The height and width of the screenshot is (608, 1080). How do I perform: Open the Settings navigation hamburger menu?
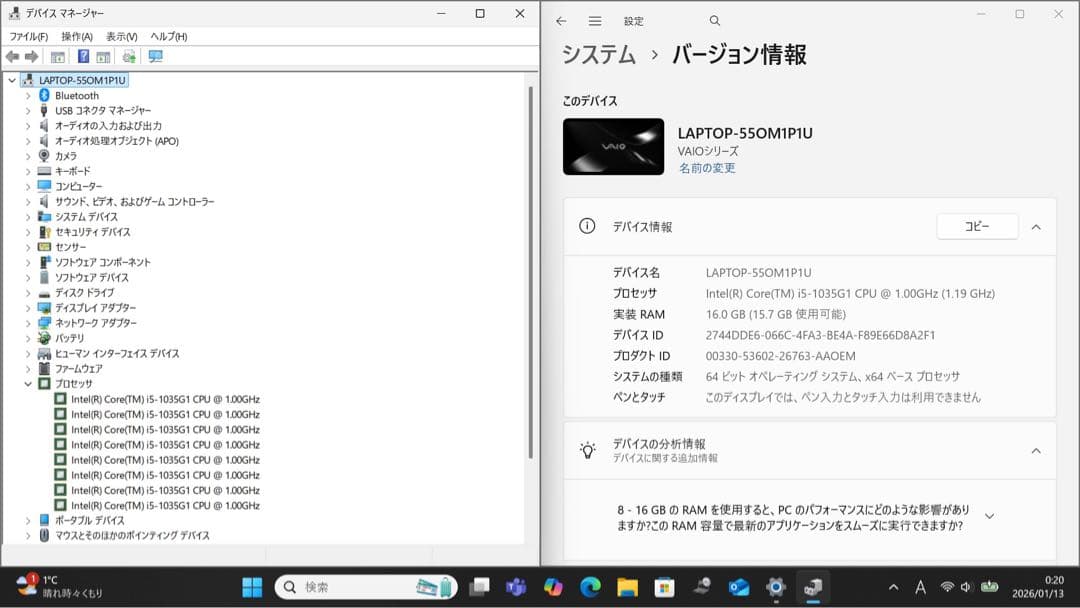tap(594, 20)
